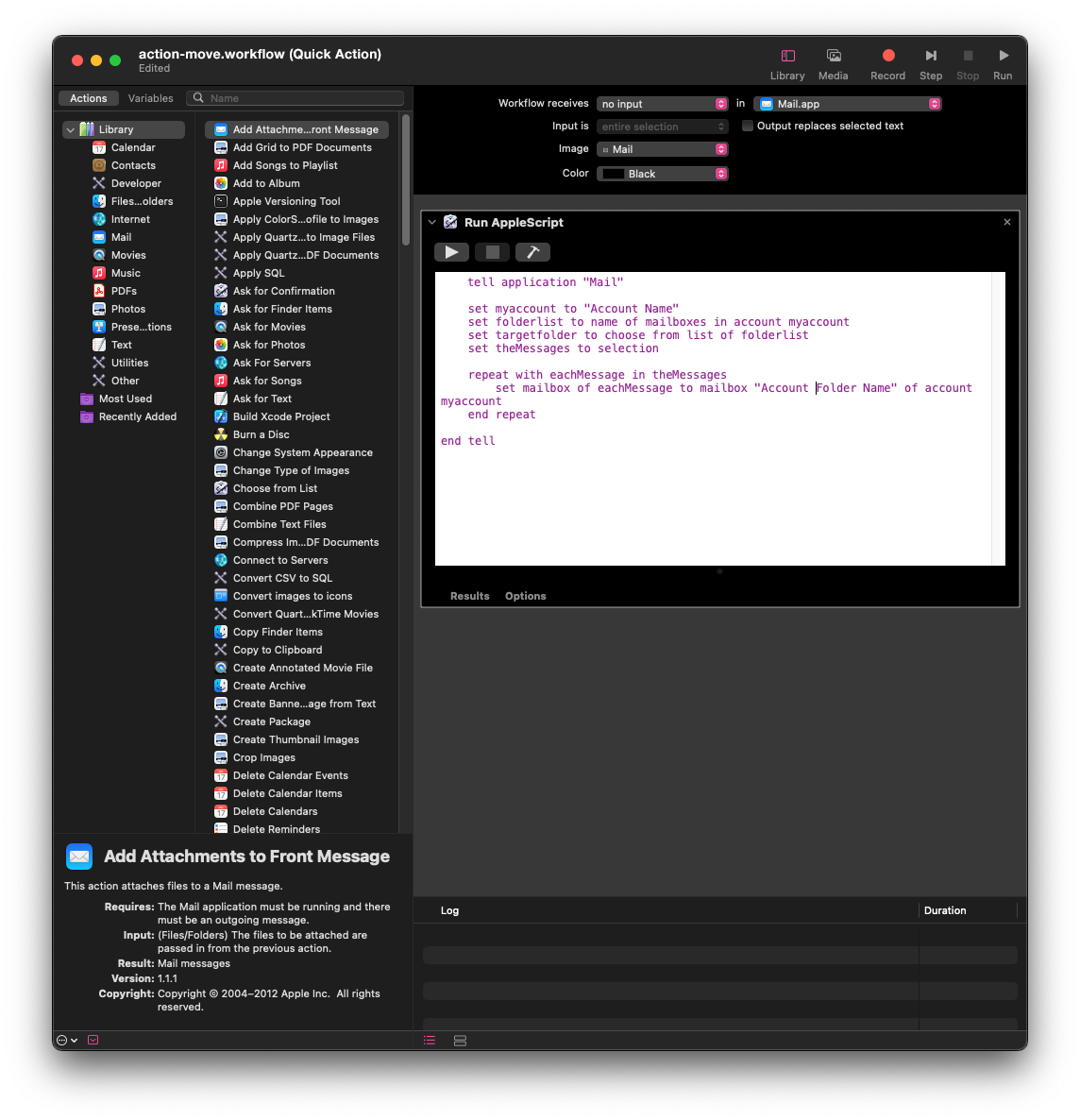This screenshot has width=1080, height=1120.
Task: Close the Run AppleScript action
Action: [x=1007, y=222]
